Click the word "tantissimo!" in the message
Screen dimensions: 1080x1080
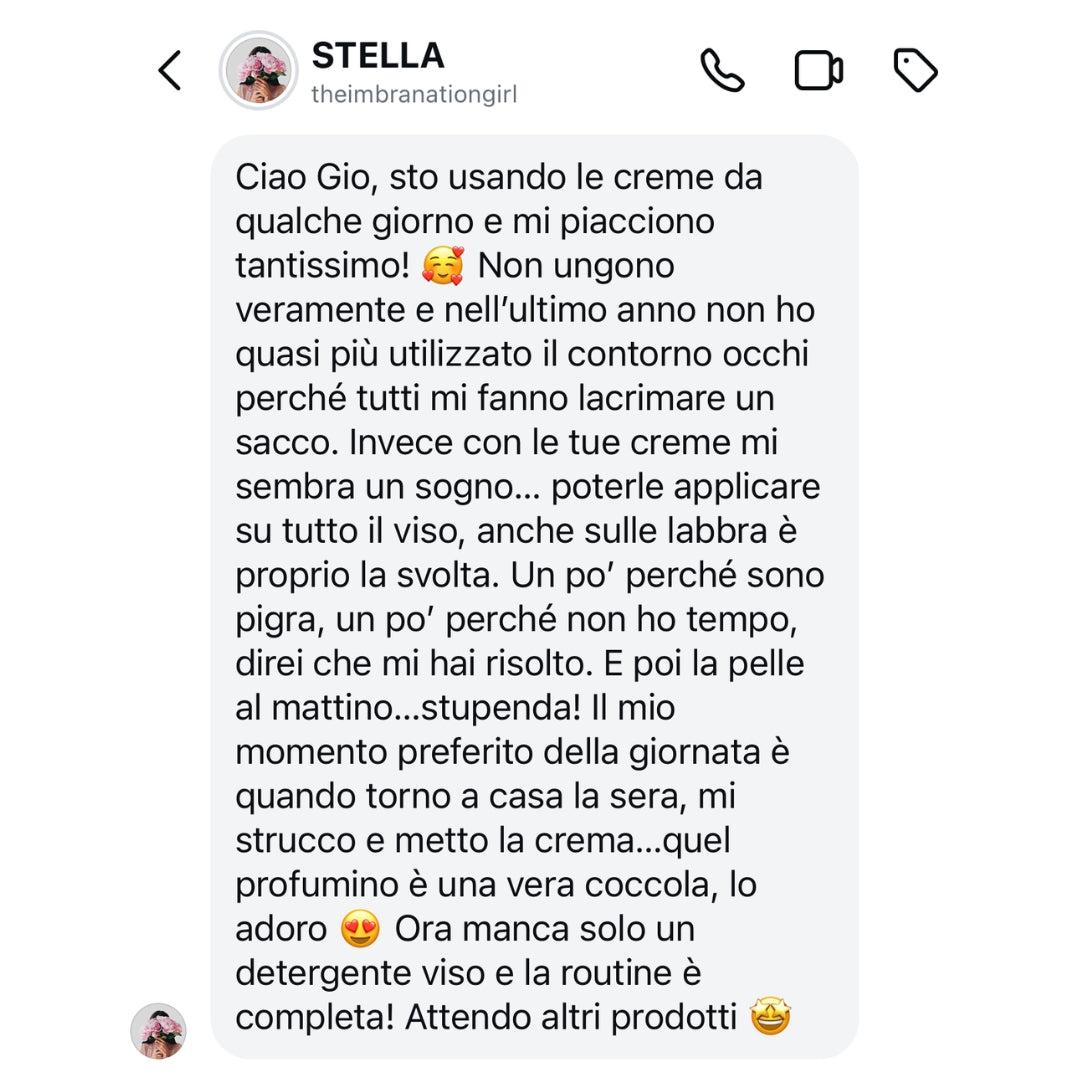click(x=323, y=267)
